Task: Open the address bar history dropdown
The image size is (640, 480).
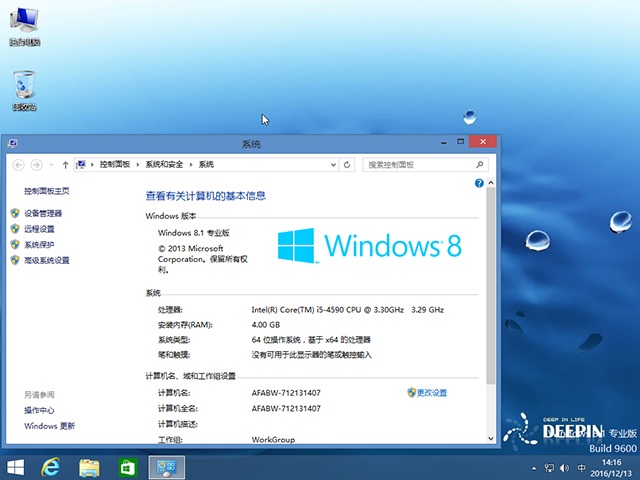Action: 333,164
